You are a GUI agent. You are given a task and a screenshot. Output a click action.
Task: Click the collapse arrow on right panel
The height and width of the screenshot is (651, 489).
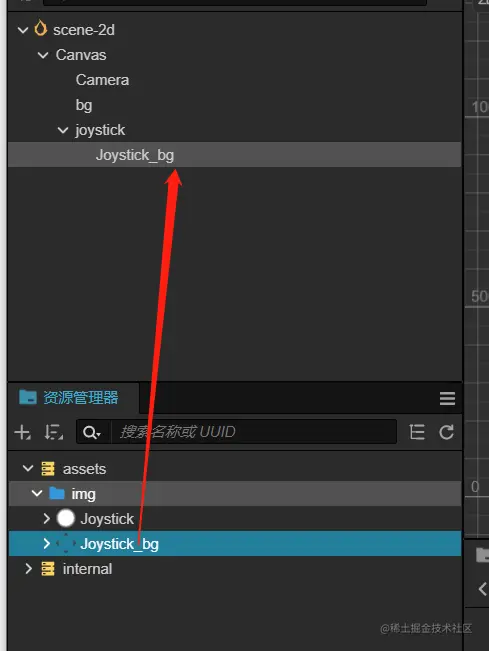coord(482,589)
